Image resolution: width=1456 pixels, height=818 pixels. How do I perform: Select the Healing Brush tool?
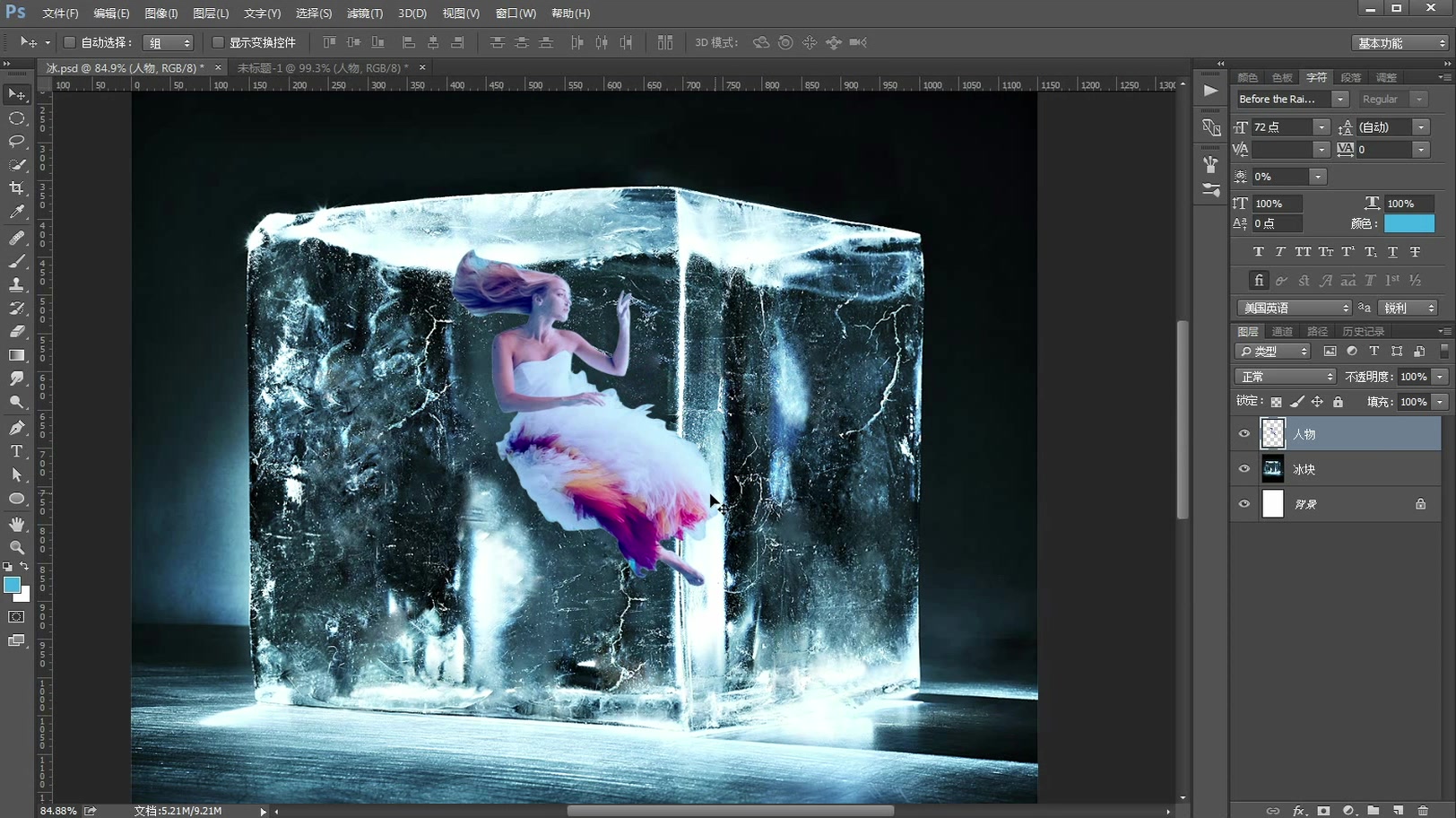(x=17, y=238)
